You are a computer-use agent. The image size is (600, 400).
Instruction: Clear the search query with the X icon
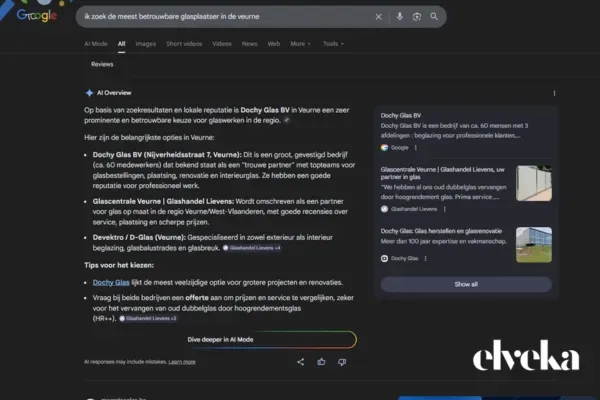pyautogui.click(x=378, y=16)
